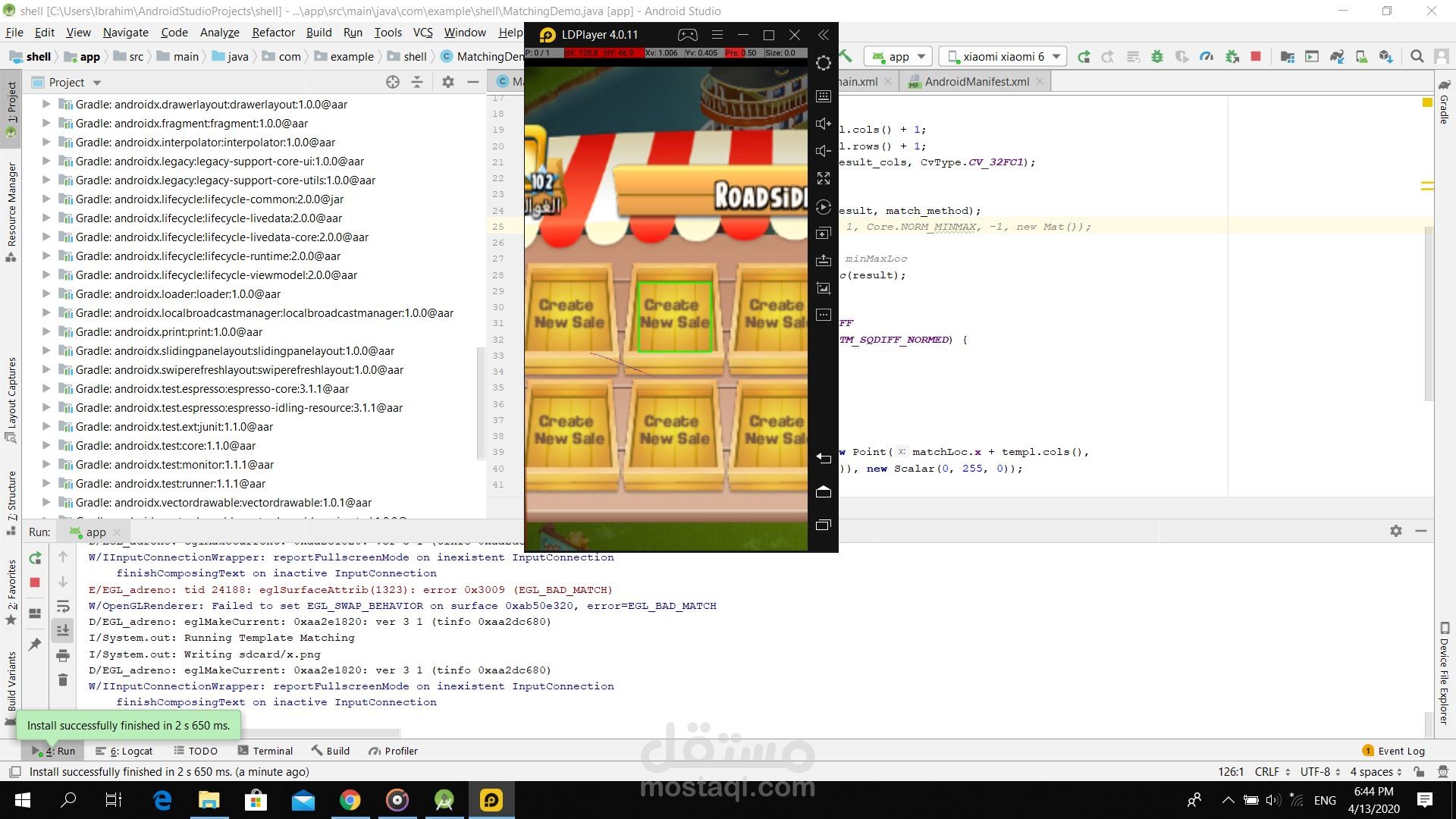Toggle the Resource Manager tool window
Screen dimensions: 1456x819
click(x=11, y=212)
